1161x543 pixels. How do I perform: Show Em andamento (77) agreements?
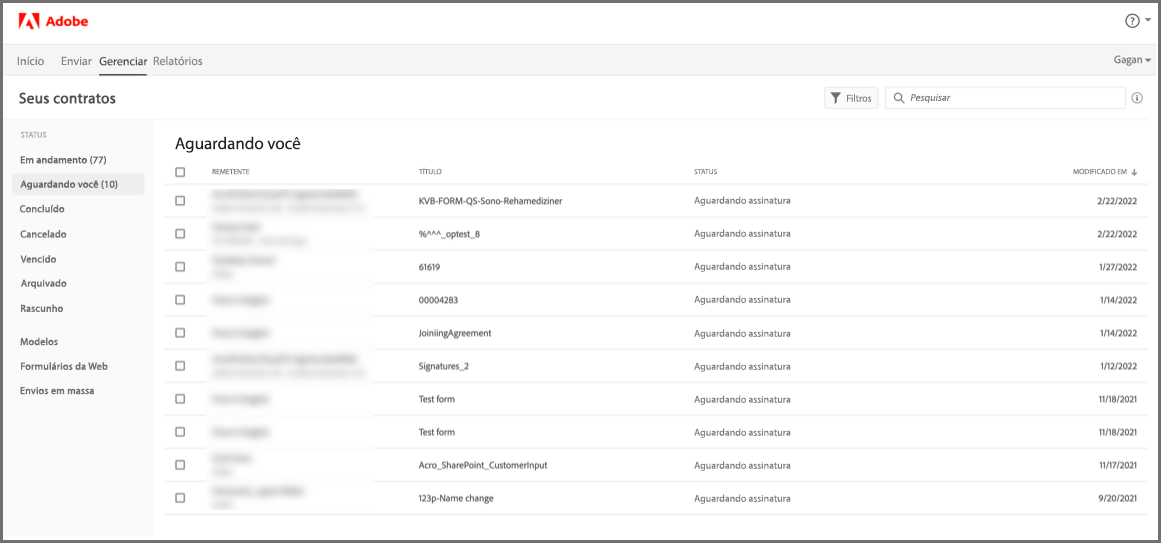pos(63,160)
